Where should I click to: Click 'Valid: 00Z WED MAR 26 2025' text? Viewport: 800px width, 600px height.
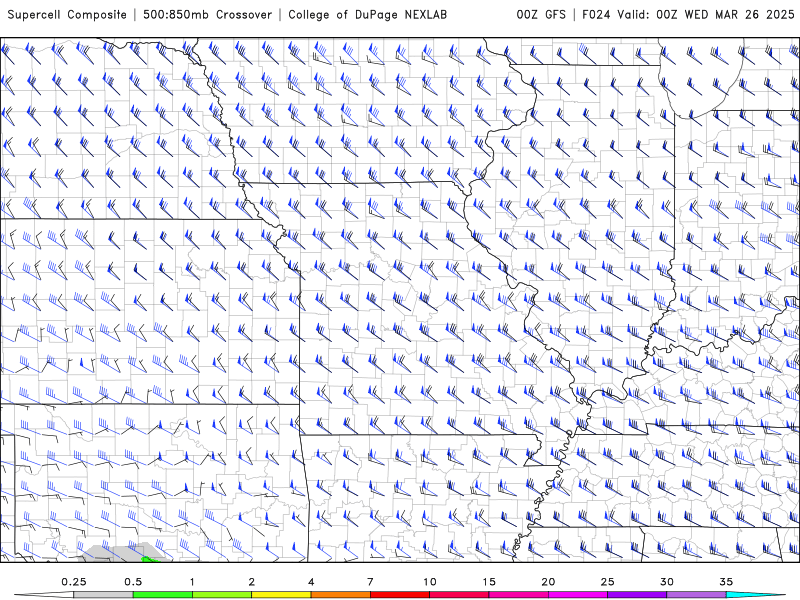click(x=706, y=15)
